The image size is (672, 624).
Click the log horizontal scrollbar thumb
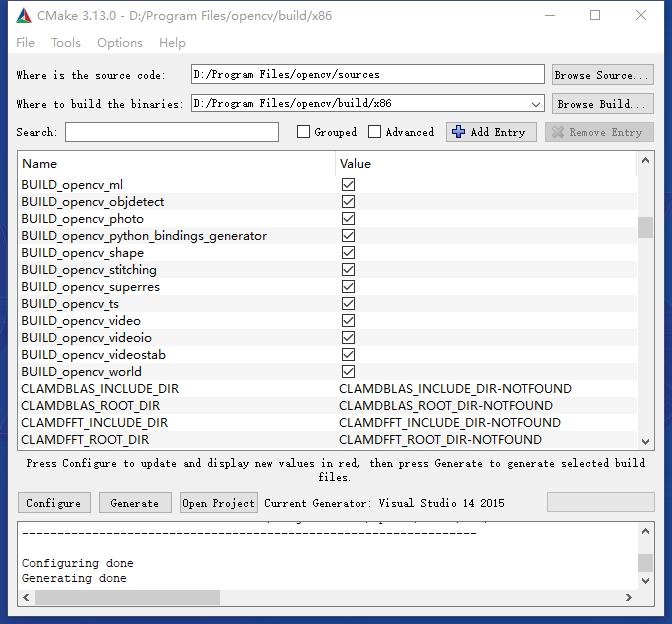[x=127, y=597]
